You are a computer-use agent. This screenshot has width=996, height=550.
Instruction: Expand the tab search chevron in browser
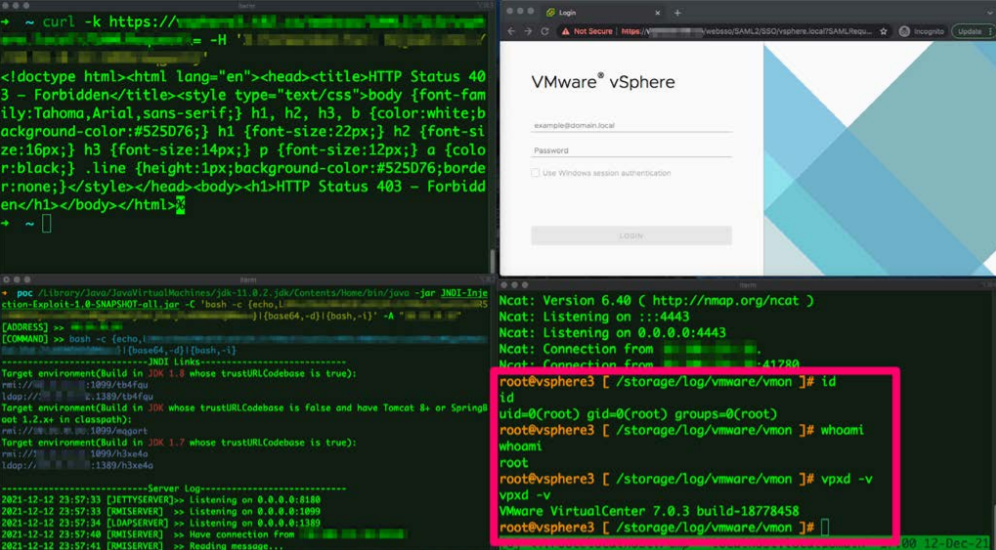990,13
